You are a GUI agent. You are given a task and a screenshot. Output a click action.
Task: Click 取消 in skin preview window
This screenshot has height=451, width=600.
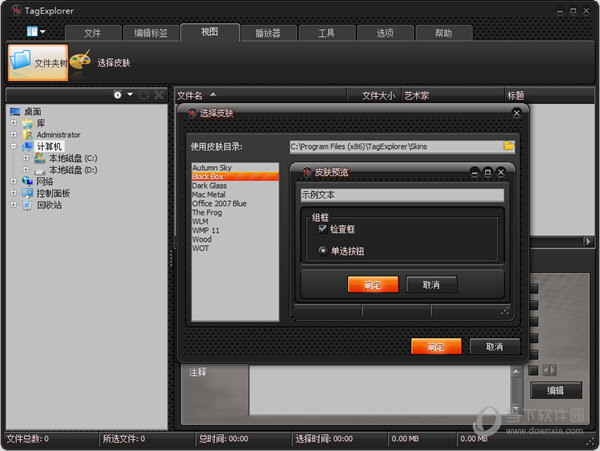[432, 284]
